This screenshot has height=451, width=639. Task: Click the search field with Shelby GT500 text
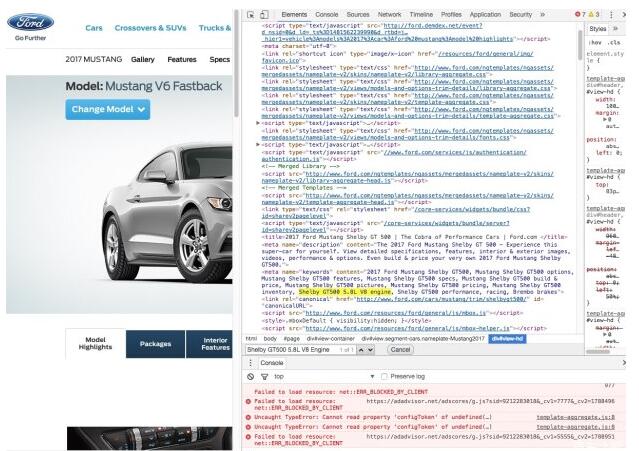point(301,350)
